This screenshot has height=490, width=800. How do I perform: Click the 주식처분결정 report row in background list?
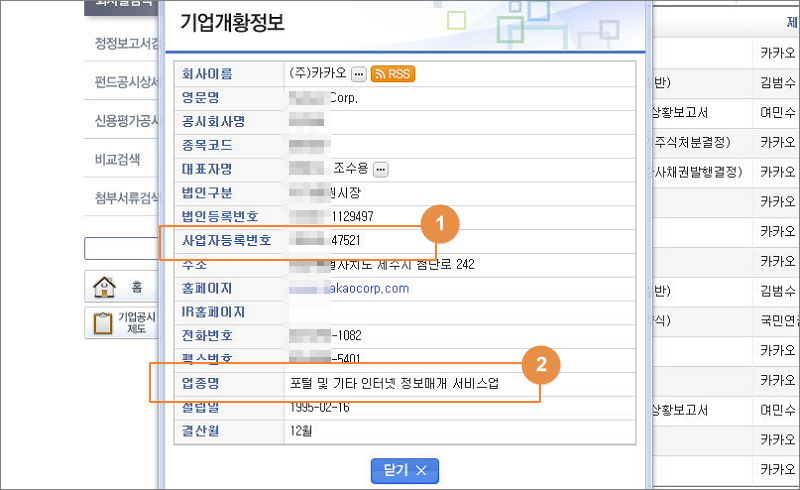coord(692,142)
